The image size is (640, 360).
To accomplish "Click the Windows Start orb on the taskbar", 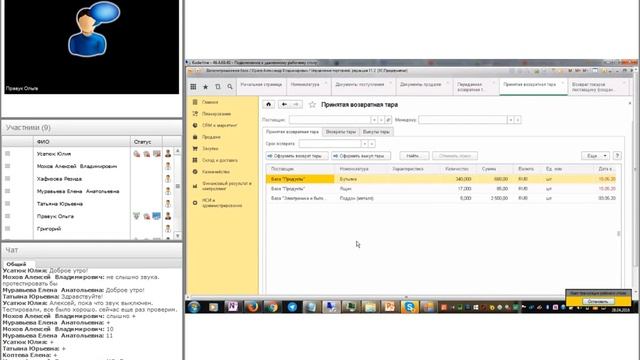I will (x=194, y=307).
